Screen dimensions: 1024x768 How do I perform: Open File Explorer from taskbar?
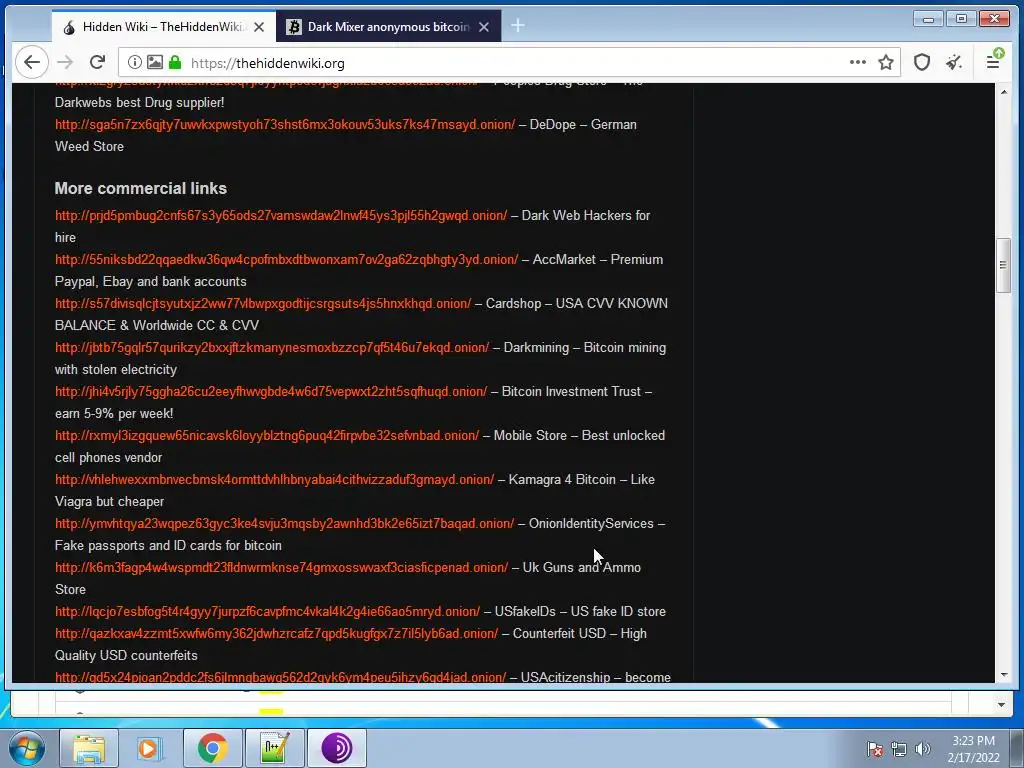click(x=89, y=748)
